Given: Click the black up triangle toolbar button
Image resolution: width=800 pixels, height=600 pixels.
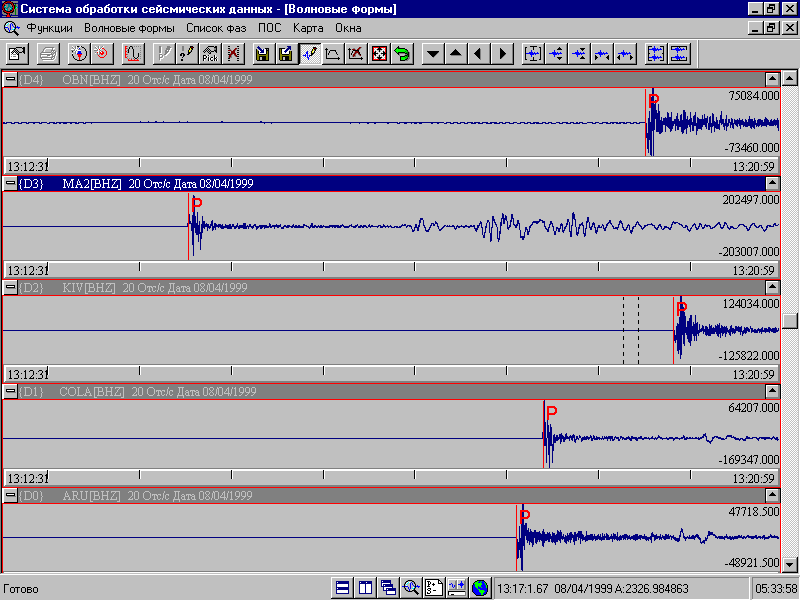Looking at the screenshot, I should 456,54.
